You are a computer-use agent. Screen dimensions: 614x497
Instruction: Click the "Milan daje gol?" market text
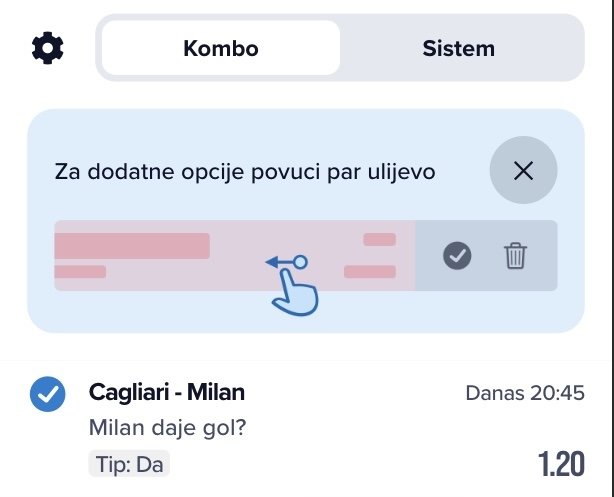(168, 428)
